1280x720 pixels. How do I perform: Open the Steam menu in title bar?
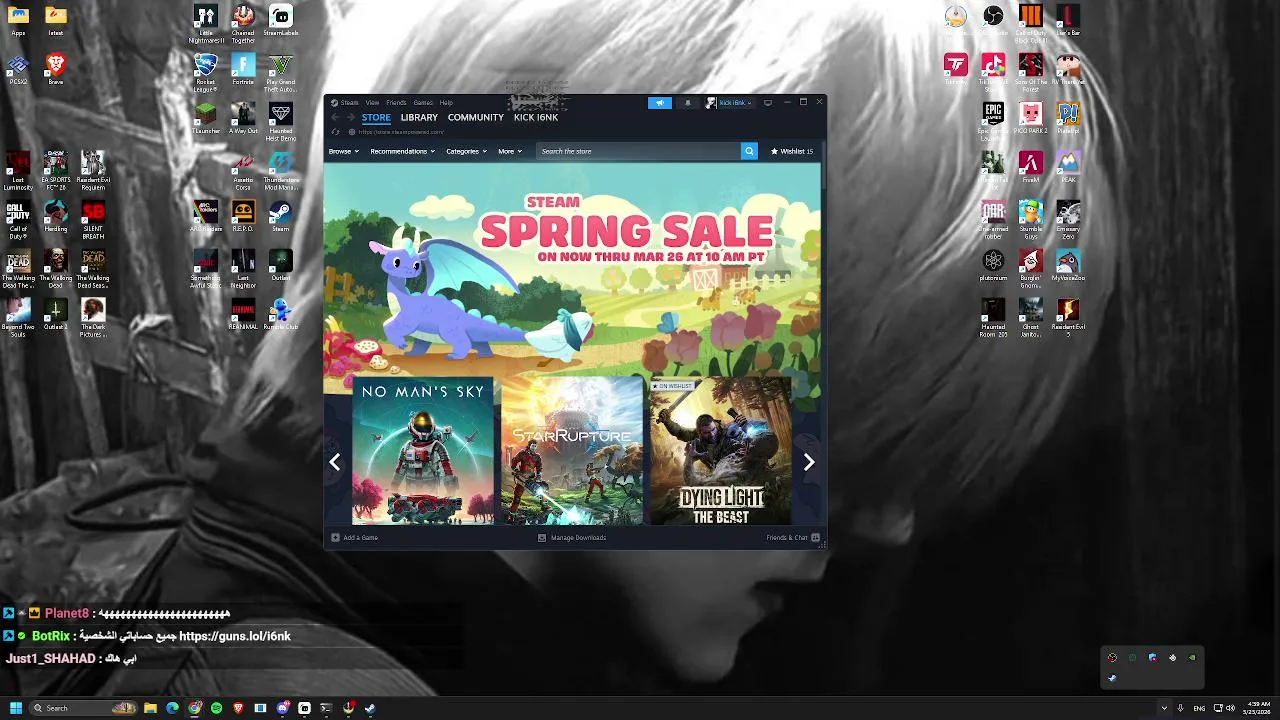pyautogui.click(x=349, y=102)
